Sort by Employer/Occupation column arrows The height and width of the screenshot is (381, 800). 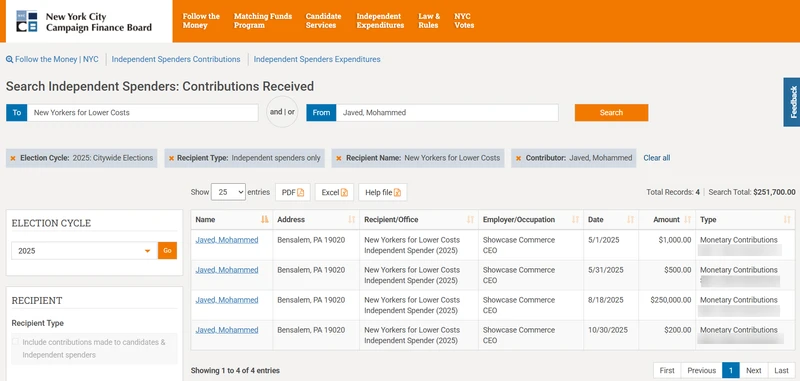[576, 220]
